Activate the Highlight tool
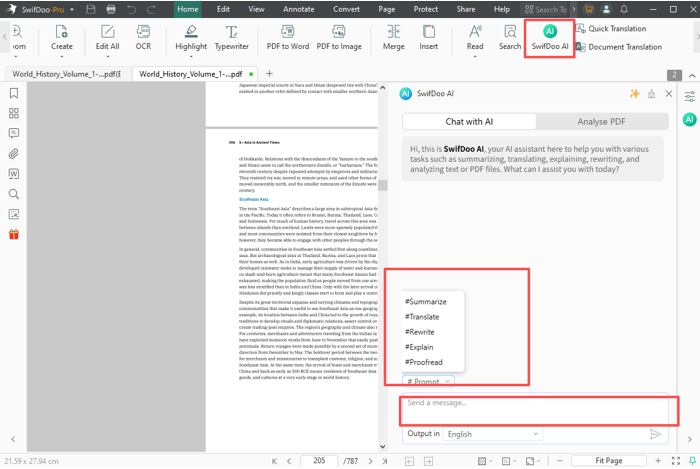This screenshot has width=700, height=469. click(x=191, y=38)
